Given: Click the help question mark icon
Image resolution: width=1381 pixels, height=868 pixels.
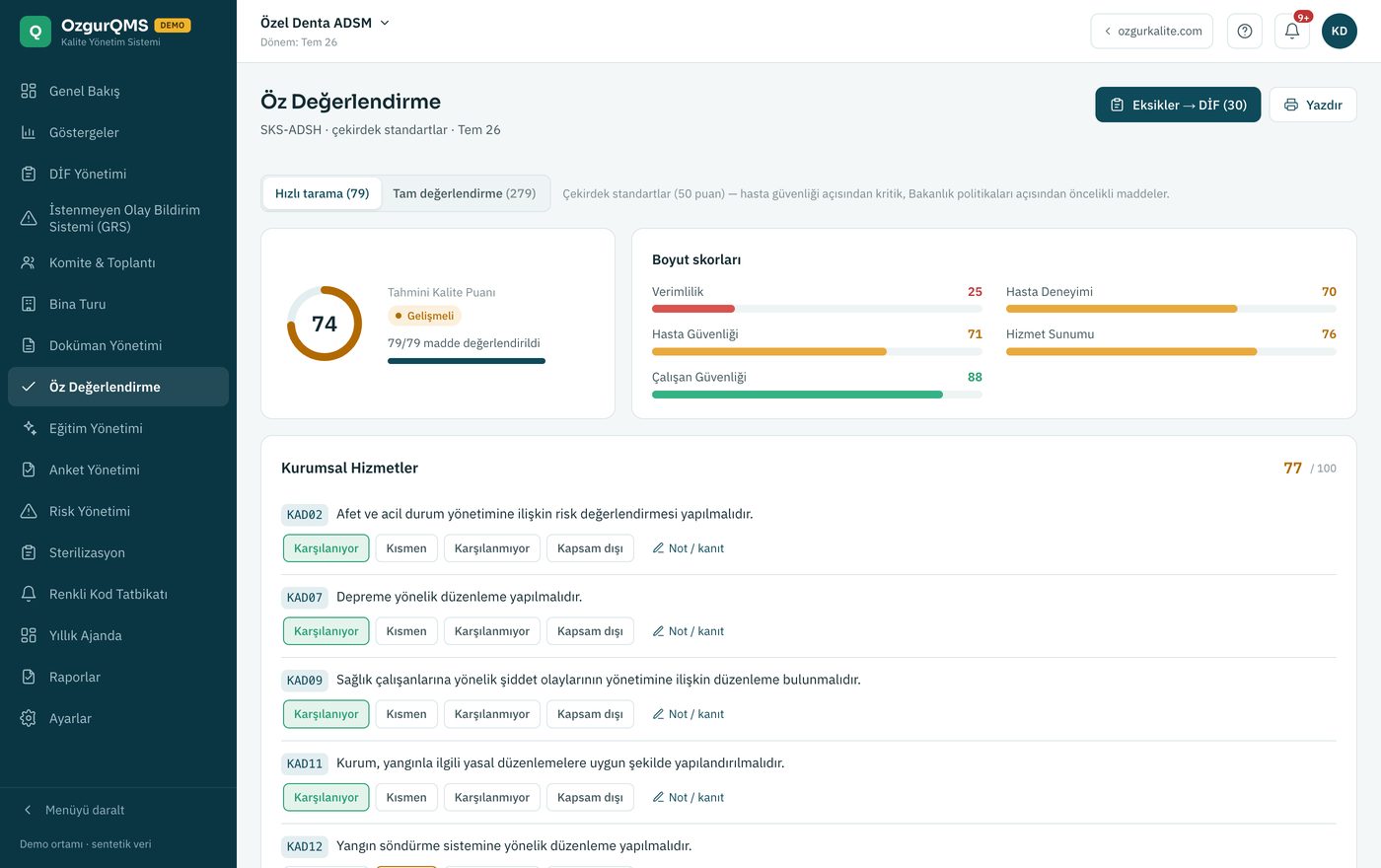Looking at the screenshot, I should pos(1244,31).
